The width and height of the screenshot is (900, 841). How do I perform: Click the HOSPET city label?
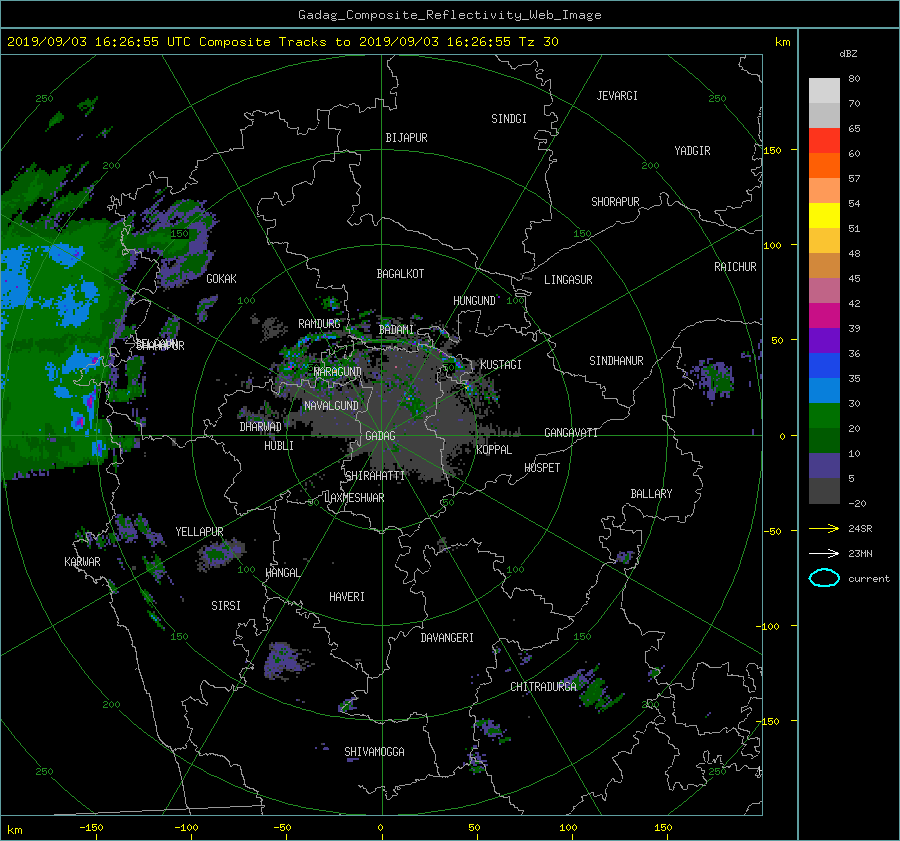coord(542,468)
